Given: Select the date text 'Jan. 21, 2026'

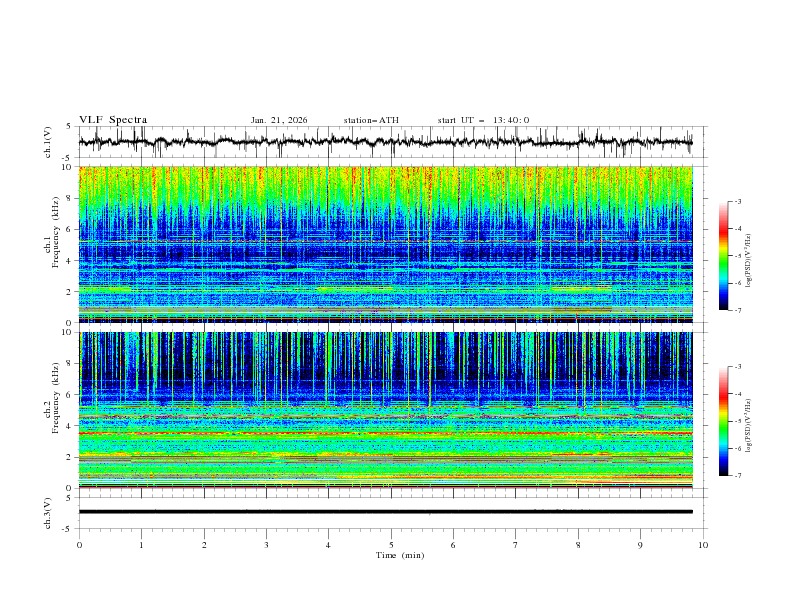Looking at the screenshot, I should point(279,120).
